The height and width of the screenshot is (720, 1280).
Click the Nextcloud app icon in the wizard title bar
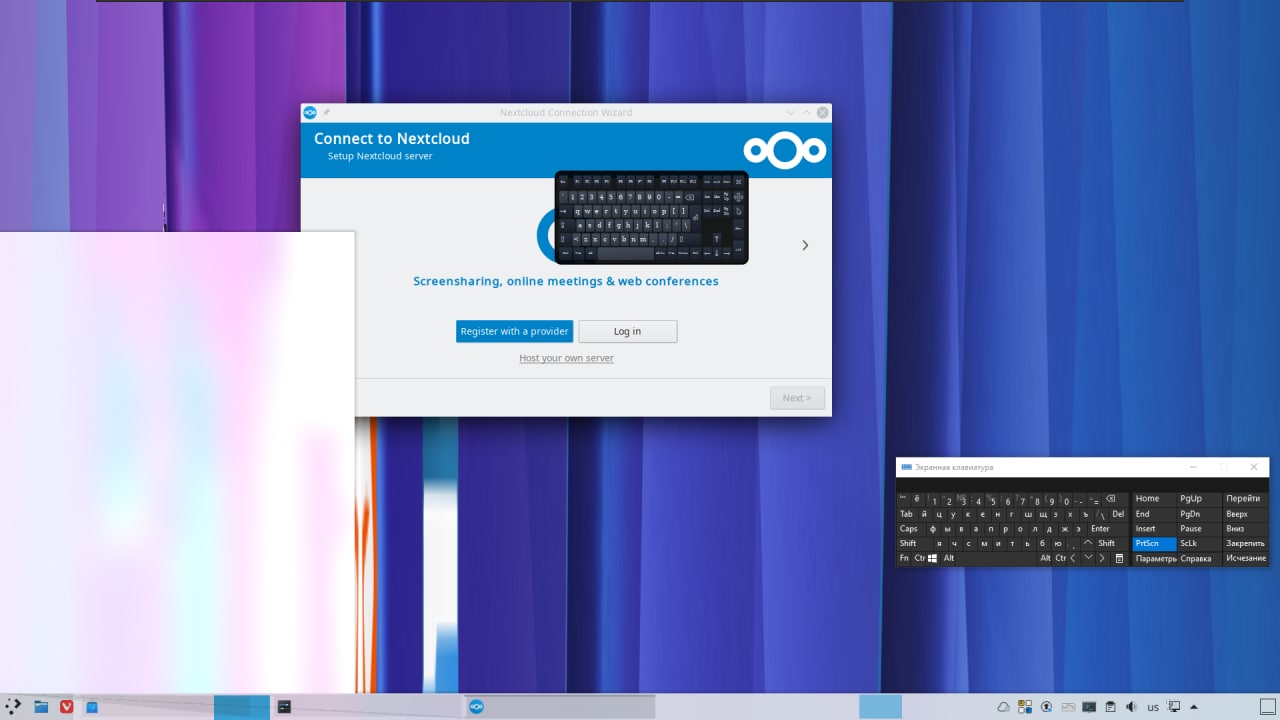pos(310,112)
